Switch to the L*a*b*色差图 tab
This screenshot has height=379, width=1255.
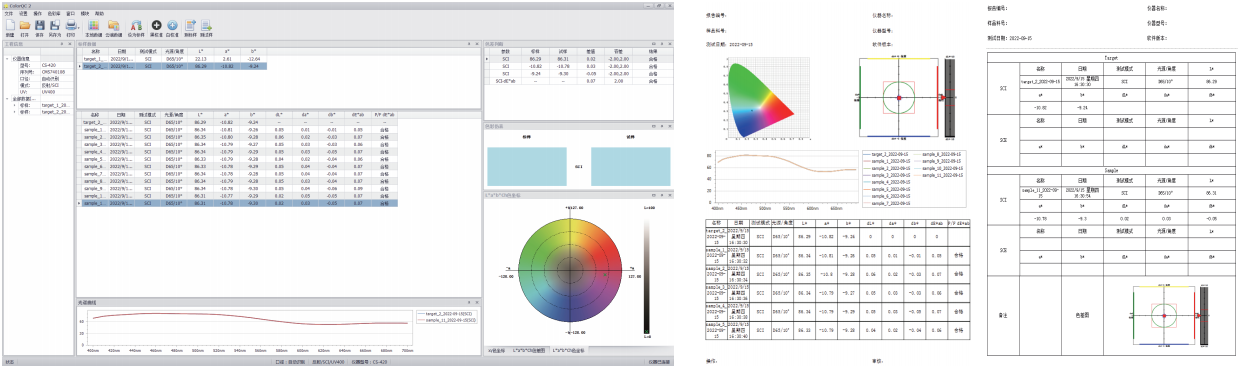pos(530,352)
